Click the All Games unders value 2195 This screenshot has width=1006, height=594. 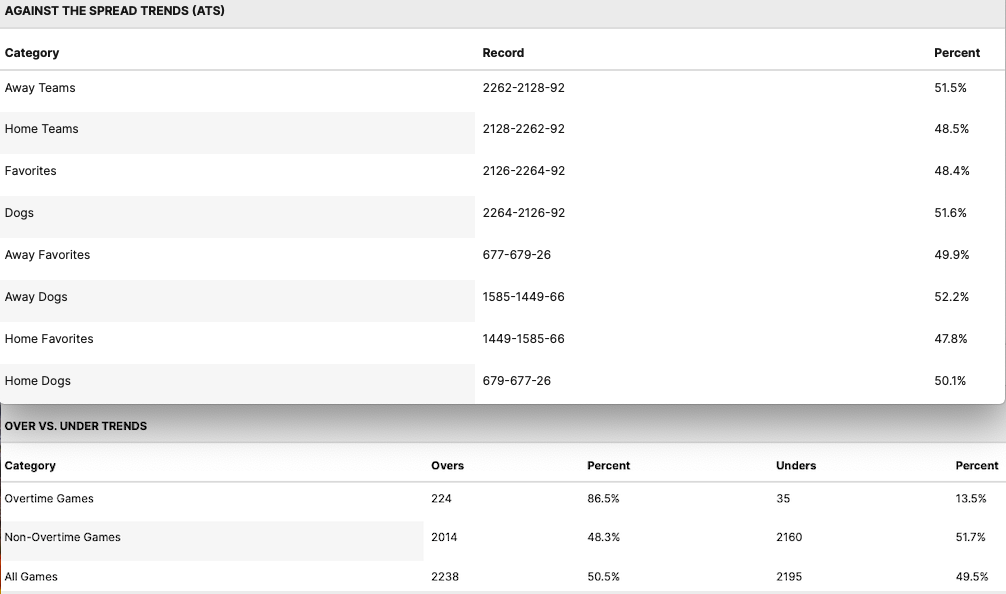click(x=789, y=577)
